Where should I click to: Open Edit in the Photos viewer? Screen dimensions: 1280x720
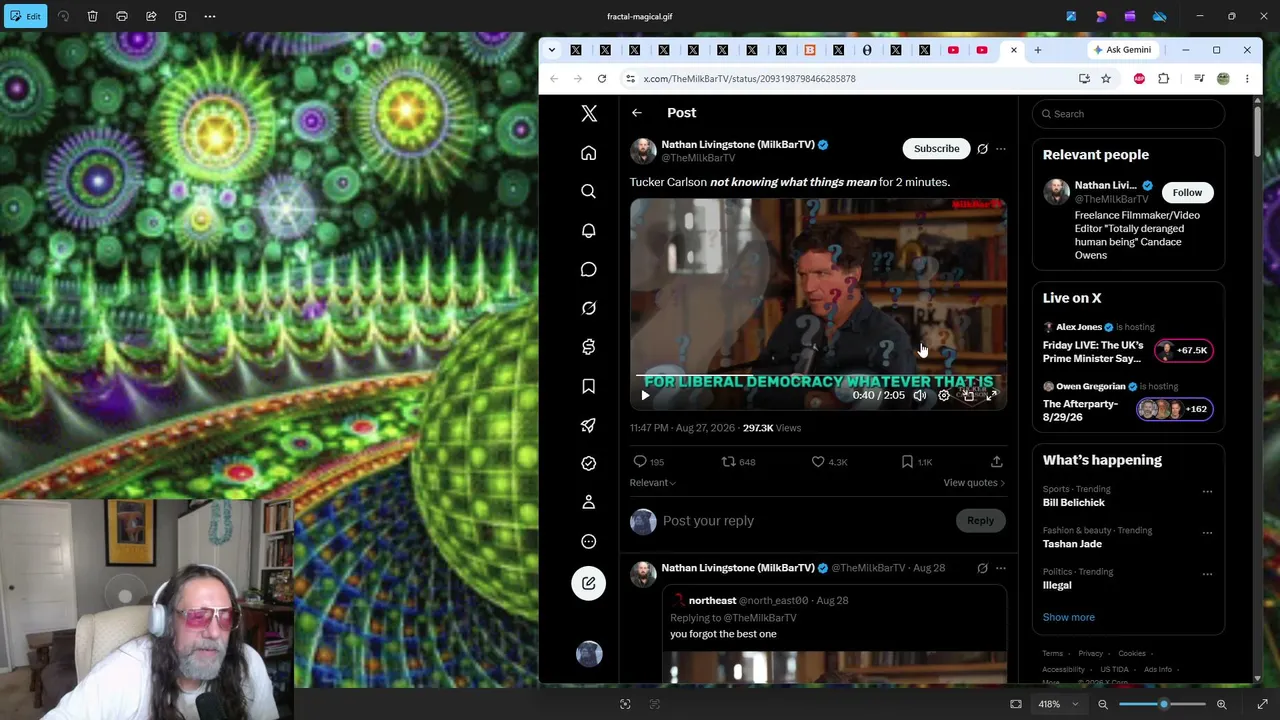point(26,16)
